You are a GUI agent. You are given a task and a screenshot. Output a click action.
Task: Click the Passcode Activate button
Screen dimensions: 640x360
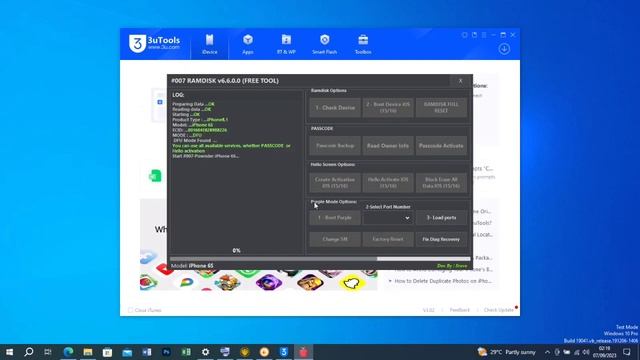click(441, 146)
